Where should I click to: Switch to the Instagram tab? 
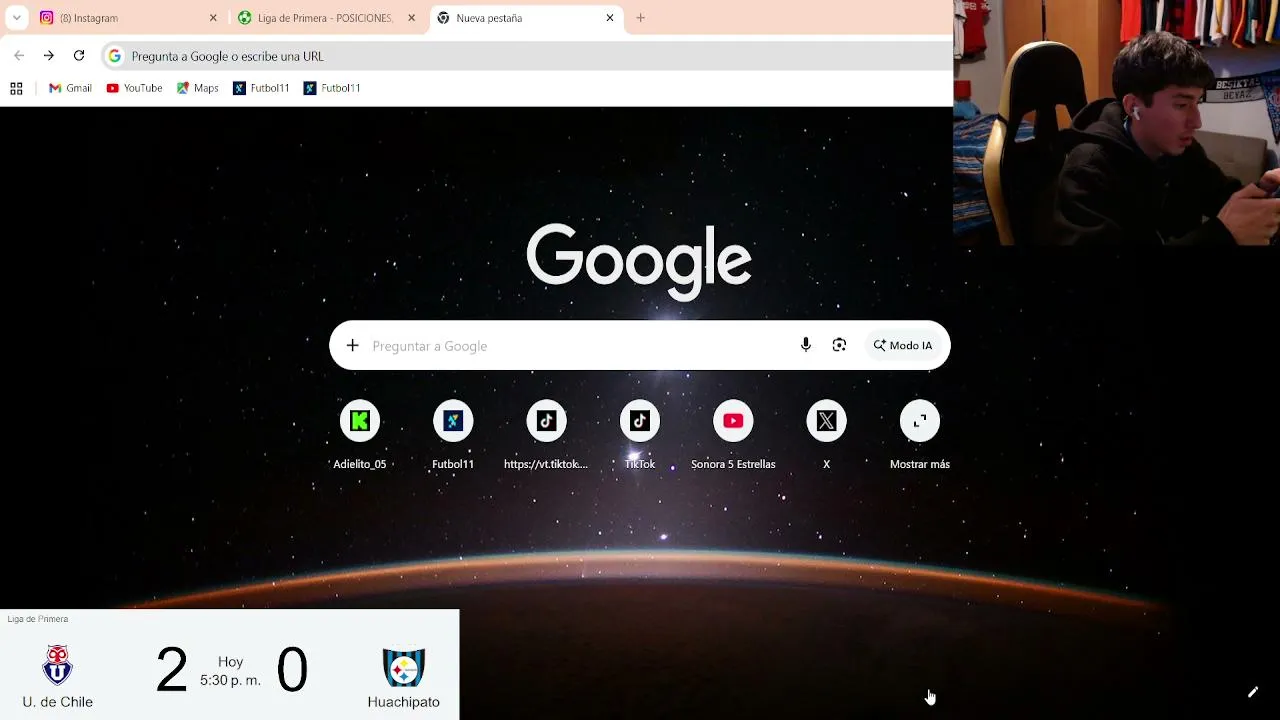(x=127, y=18)
